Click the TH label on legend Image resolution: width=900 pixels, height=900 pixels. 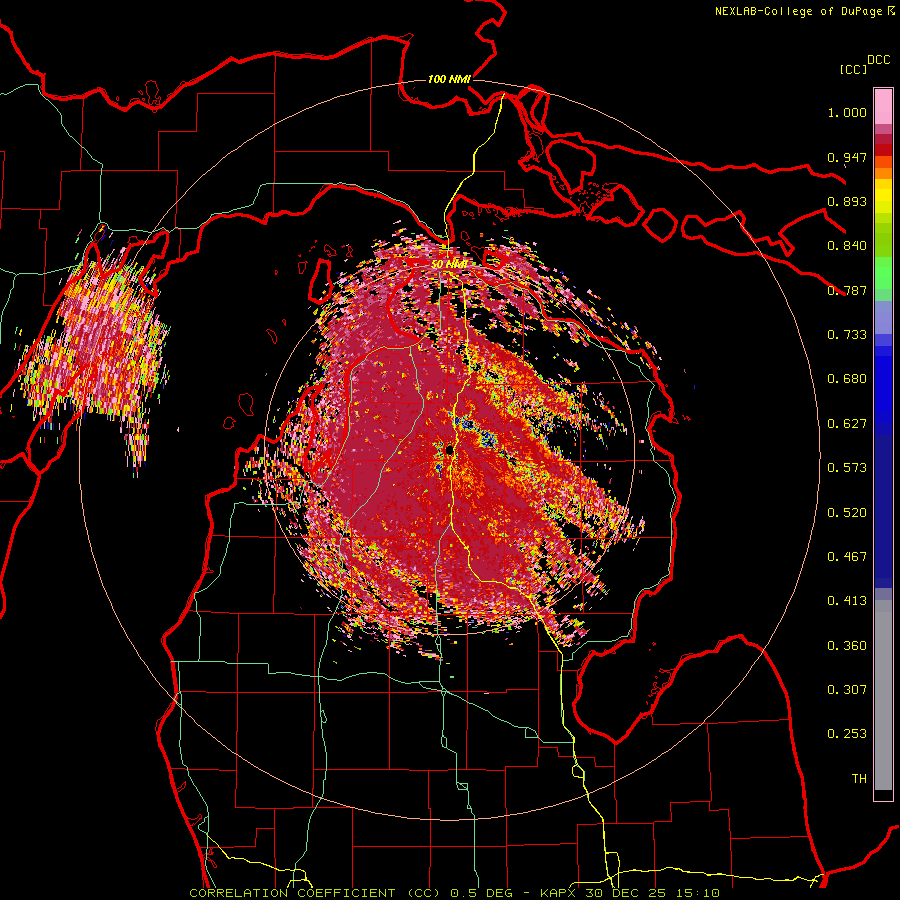pos(859,779)
